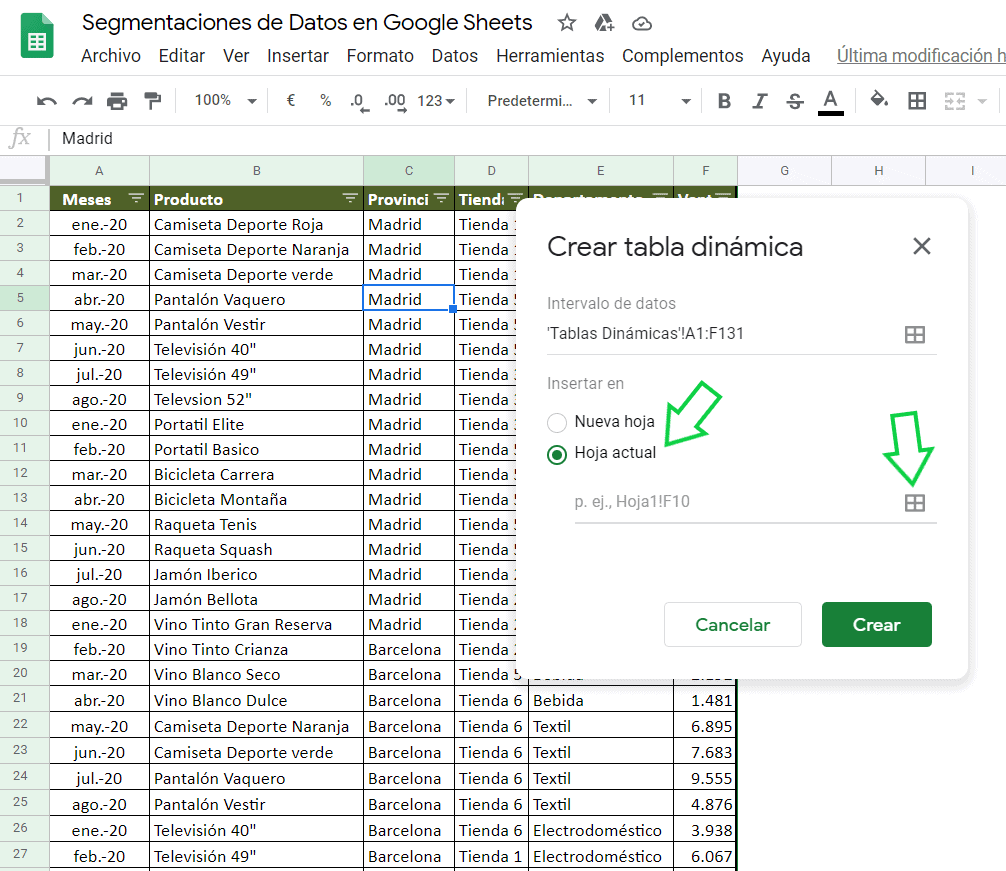Image resolution: width=1006 pixels, height=871 pixels.
Task: Open filter for Meses column
Action: click(x=136, y=198)
